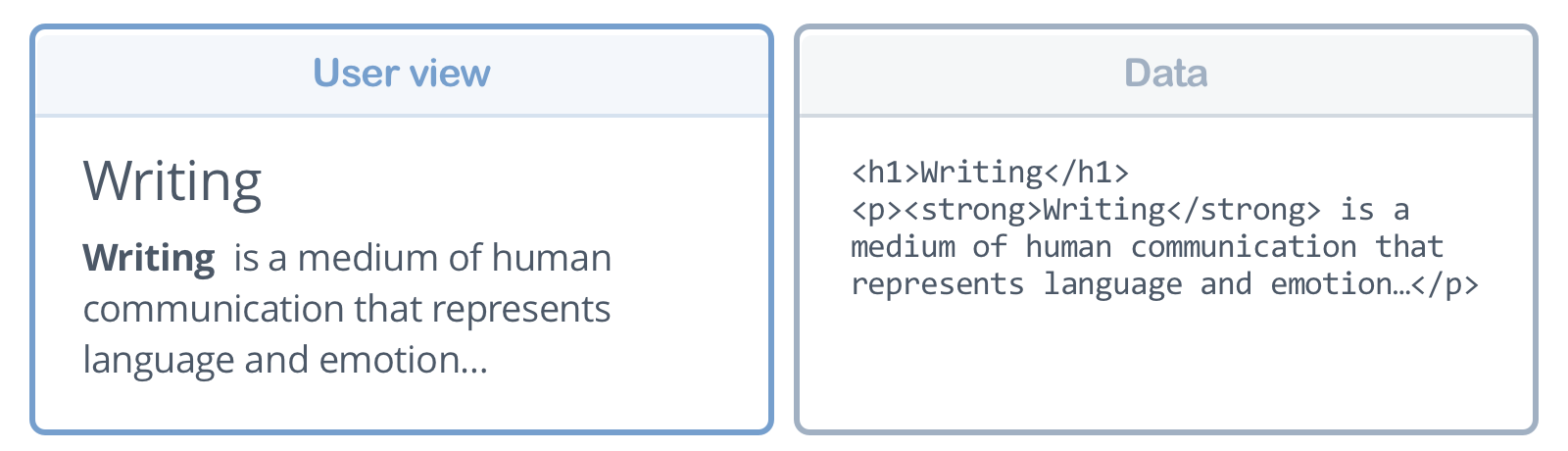Screen dimensions: 1568x451
Task: Click the closing </p> tag in the code
Action: point(1444,285)
